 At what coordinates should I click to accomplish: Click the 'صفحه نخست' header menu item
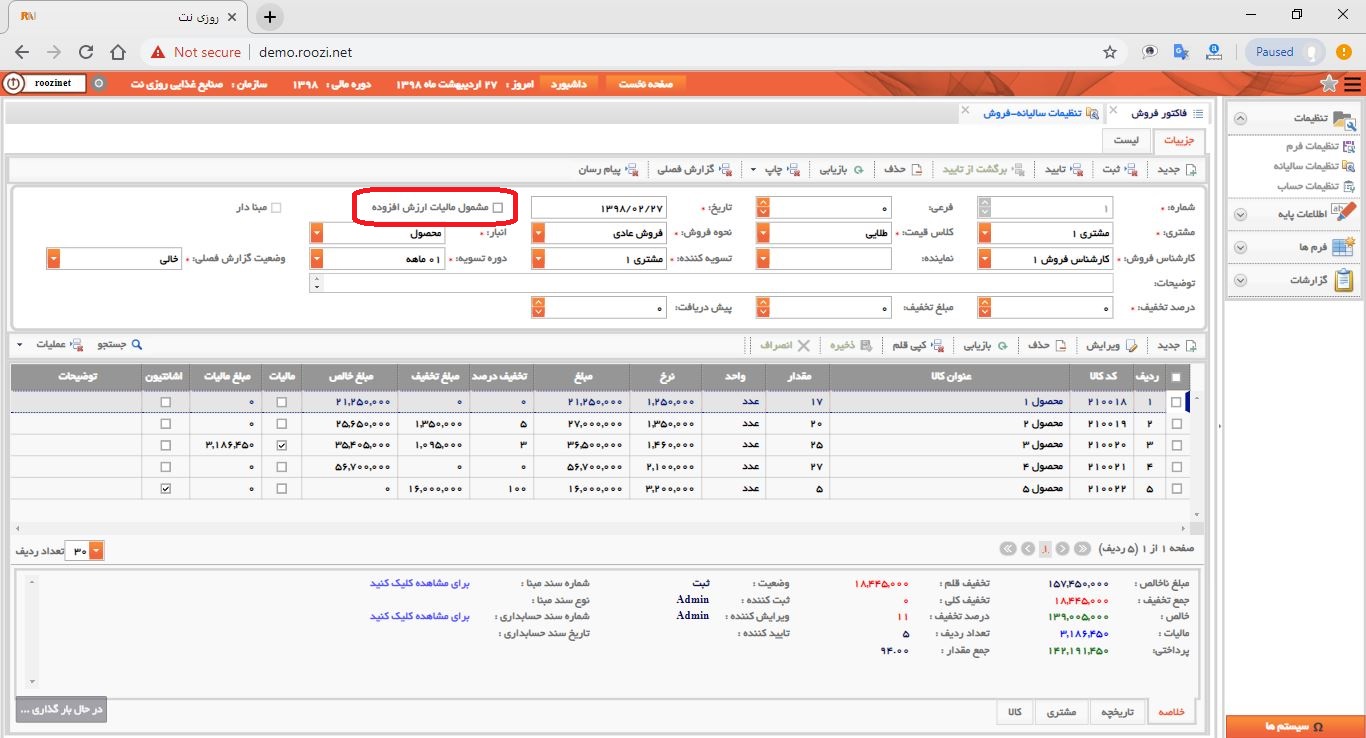pyautogui.click(x=646, y=84)
